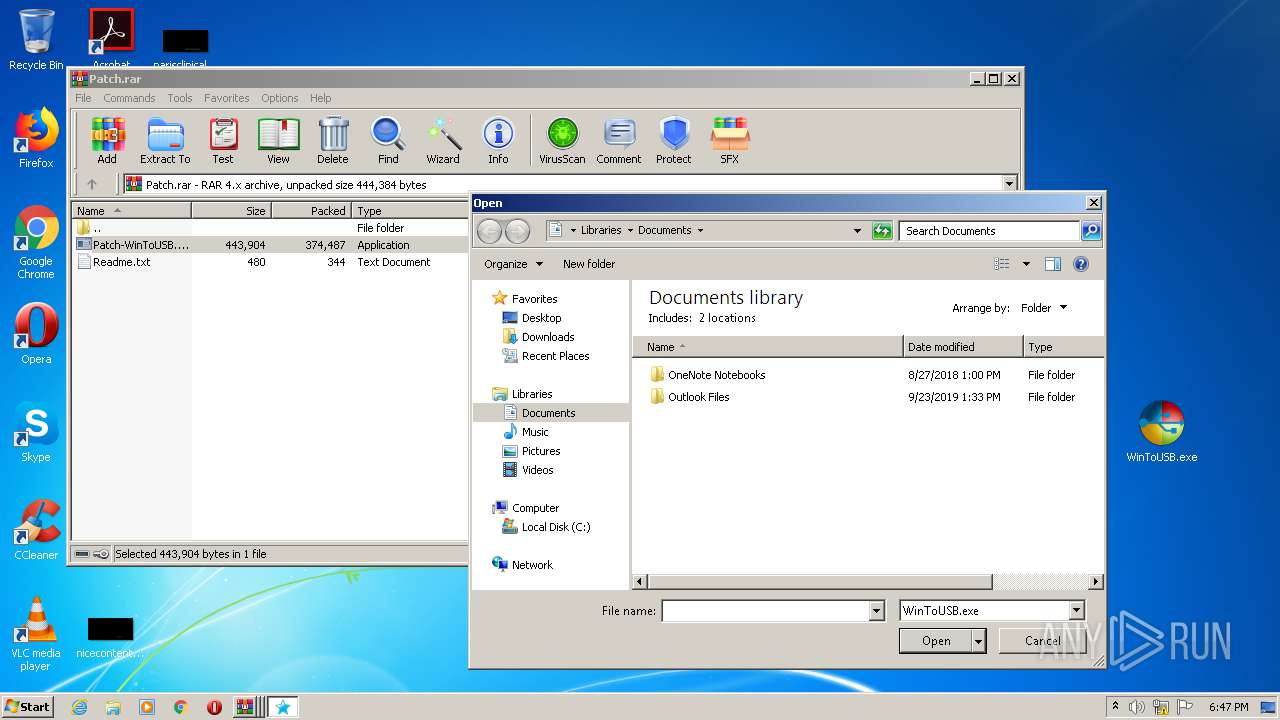The image size is (1280, 720).
Task: Click the Open button in dialog
Action: [x=936, y=641]
